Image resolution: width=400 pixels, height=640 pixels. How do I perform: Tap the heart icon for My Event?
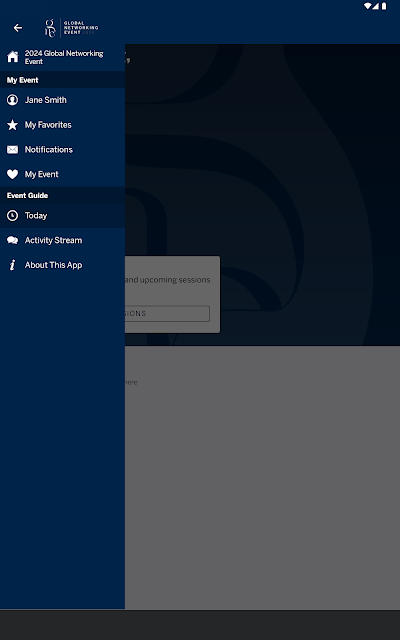[x=13, y=174]
